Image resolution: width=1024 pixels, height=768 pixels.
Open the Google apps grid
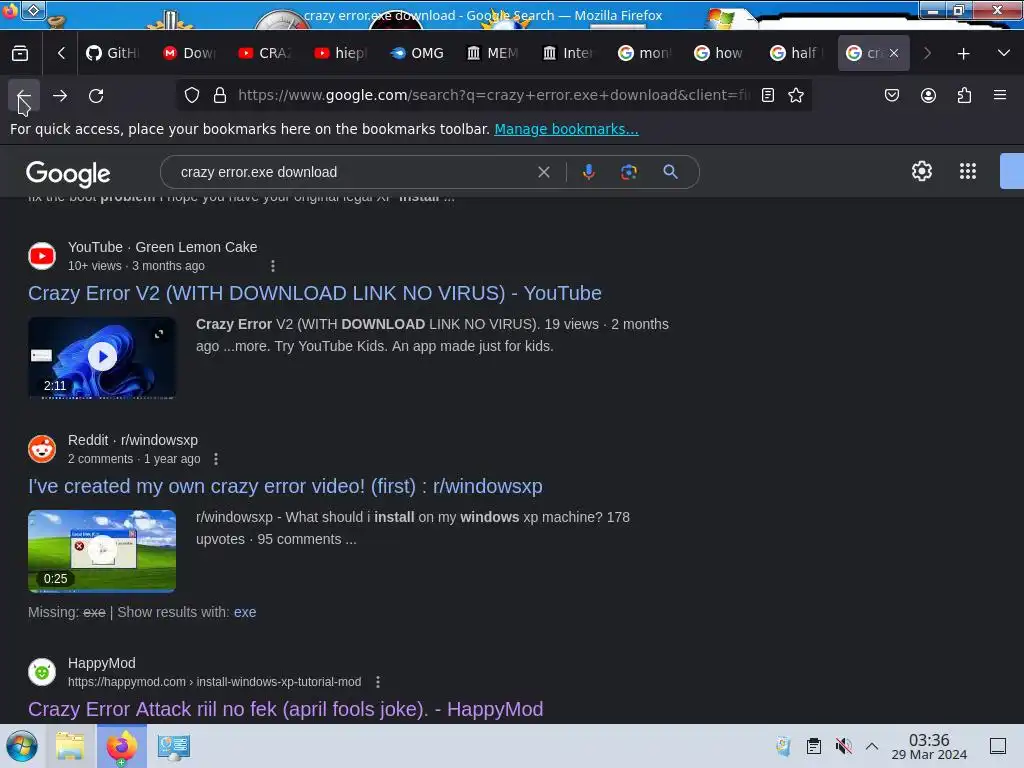[968, 171]
